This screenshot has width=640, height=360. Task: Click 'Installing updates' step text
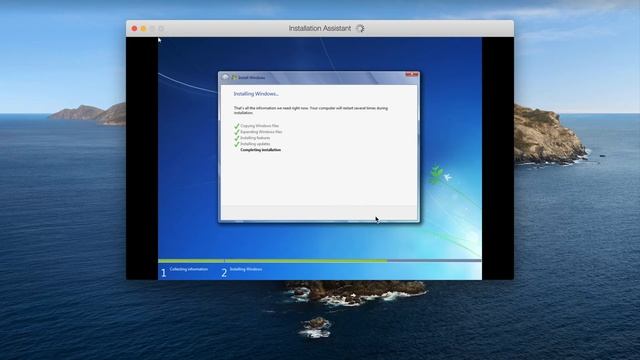255,144
